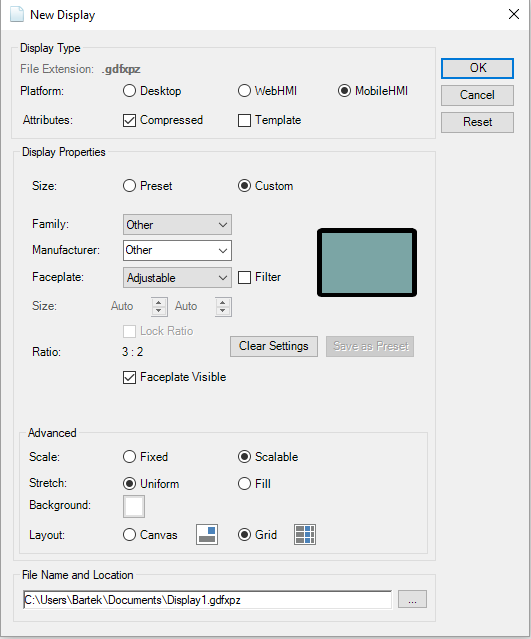Click the file name path field

pos(207,599)
